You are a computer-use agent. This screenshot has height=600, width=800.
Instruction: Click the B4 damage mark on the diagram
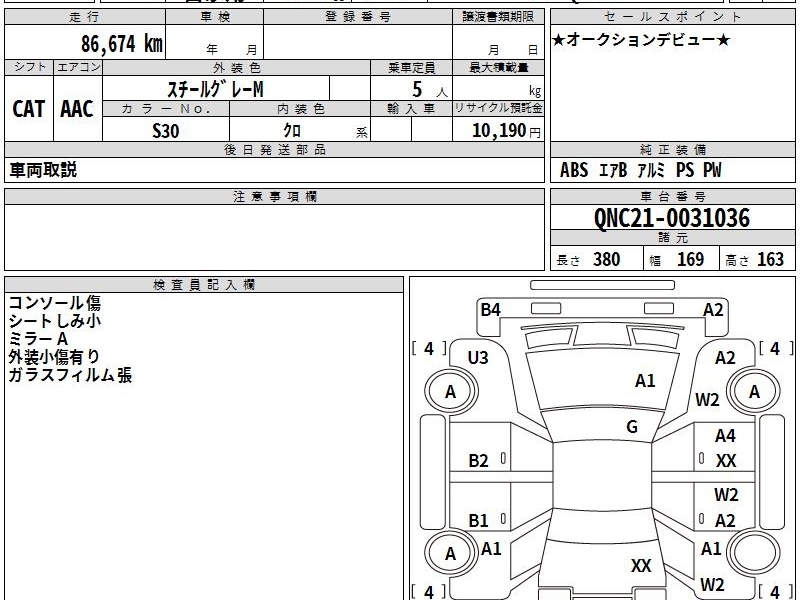[x=490, y=310]
